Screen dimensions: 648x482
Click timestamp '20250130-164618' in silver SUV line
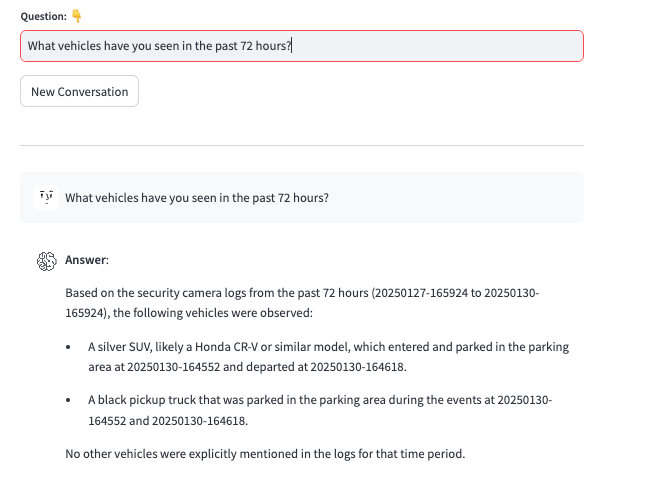357,367
